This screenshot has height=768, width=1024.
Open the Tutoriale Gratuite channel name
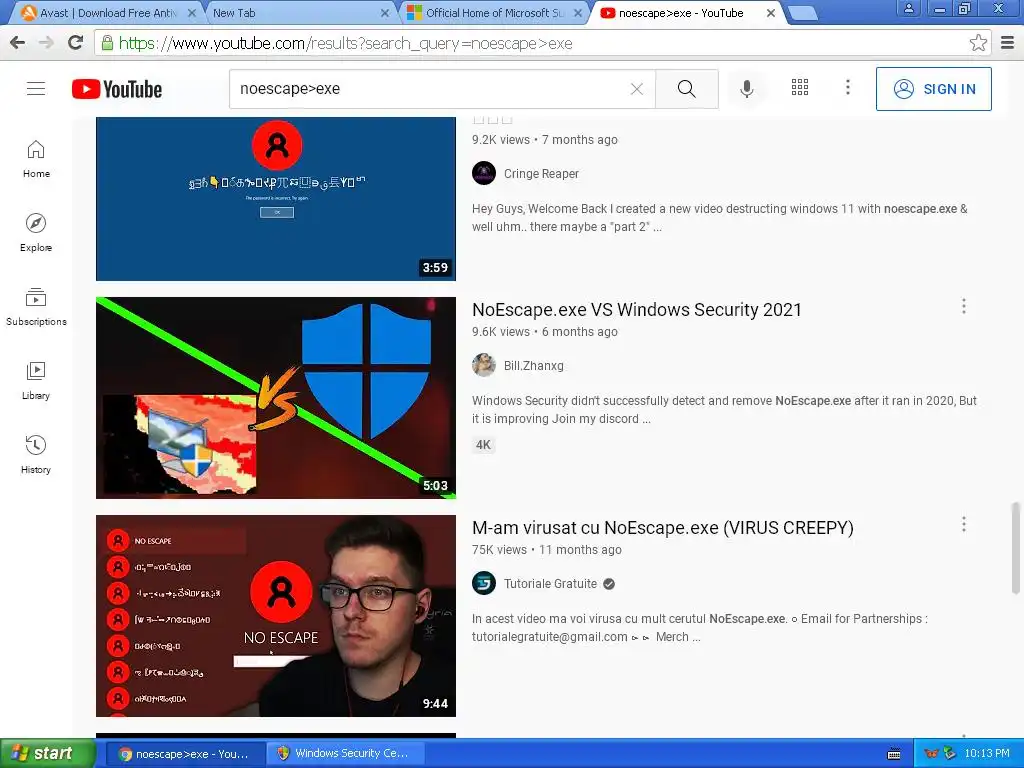pos(550,584)
